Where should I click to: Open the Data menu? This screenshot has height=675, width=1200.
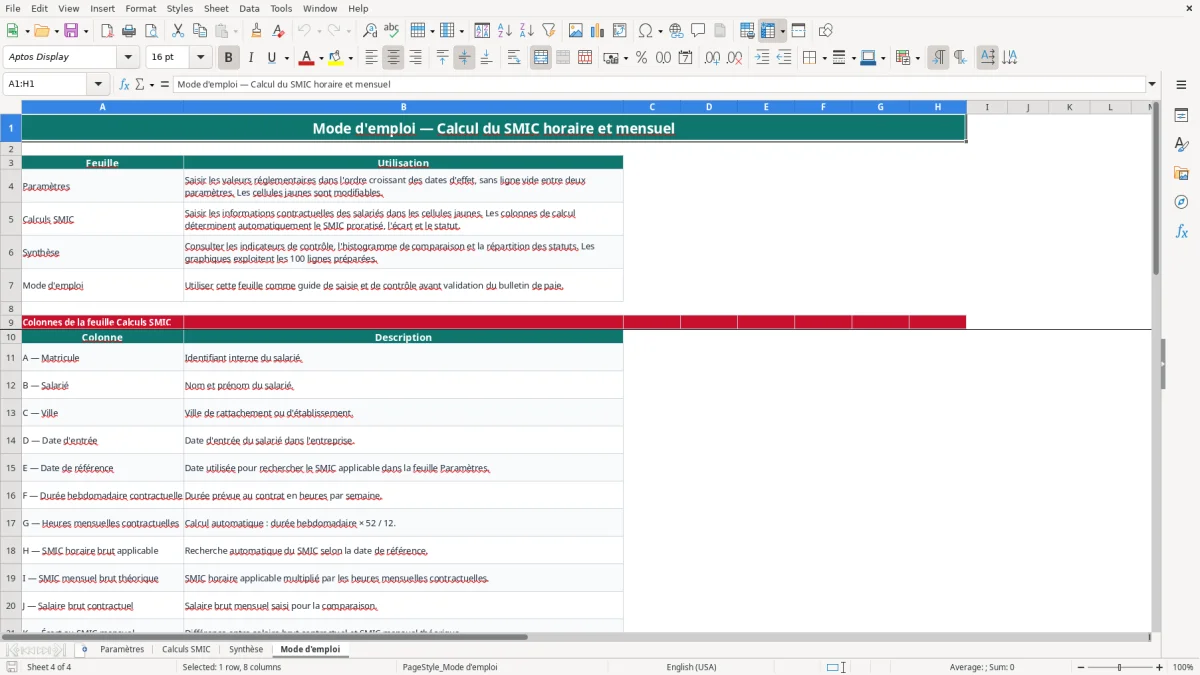pos(249,8)
